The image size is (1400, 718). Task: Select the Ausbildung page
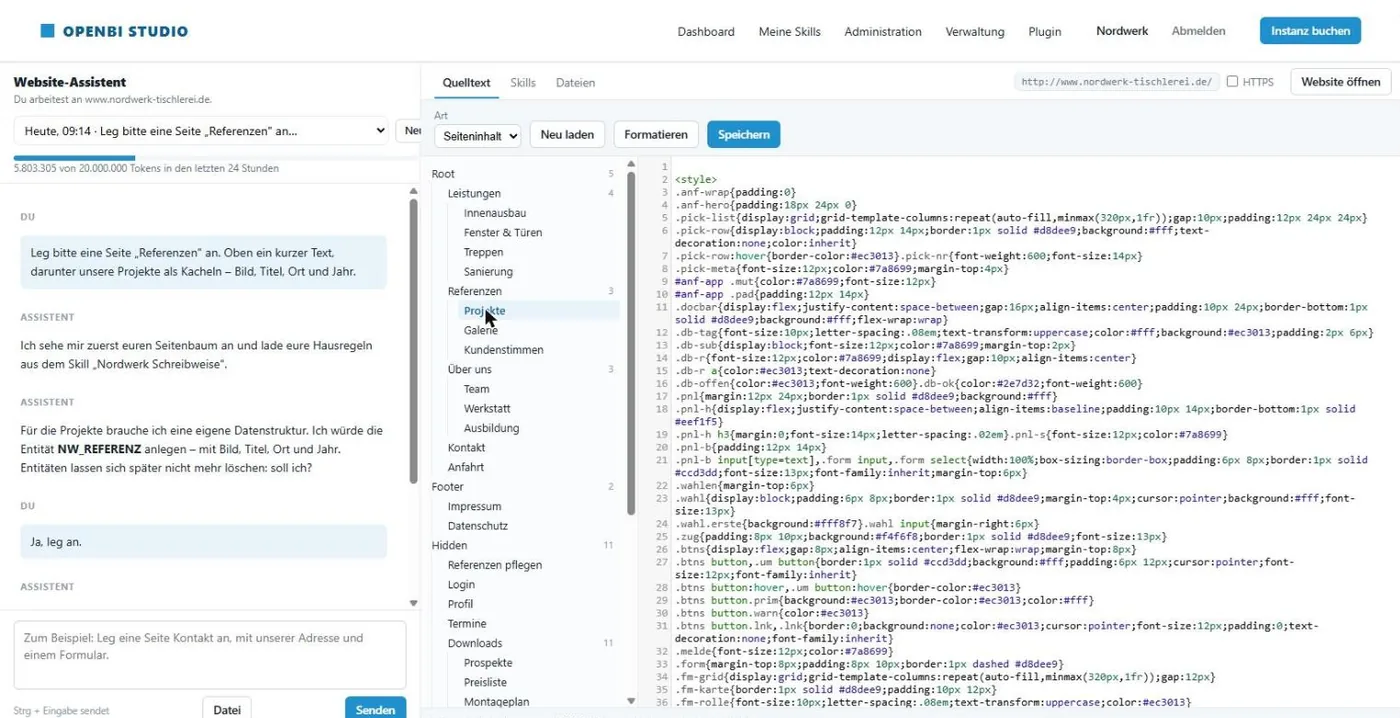tap(491, 428)
